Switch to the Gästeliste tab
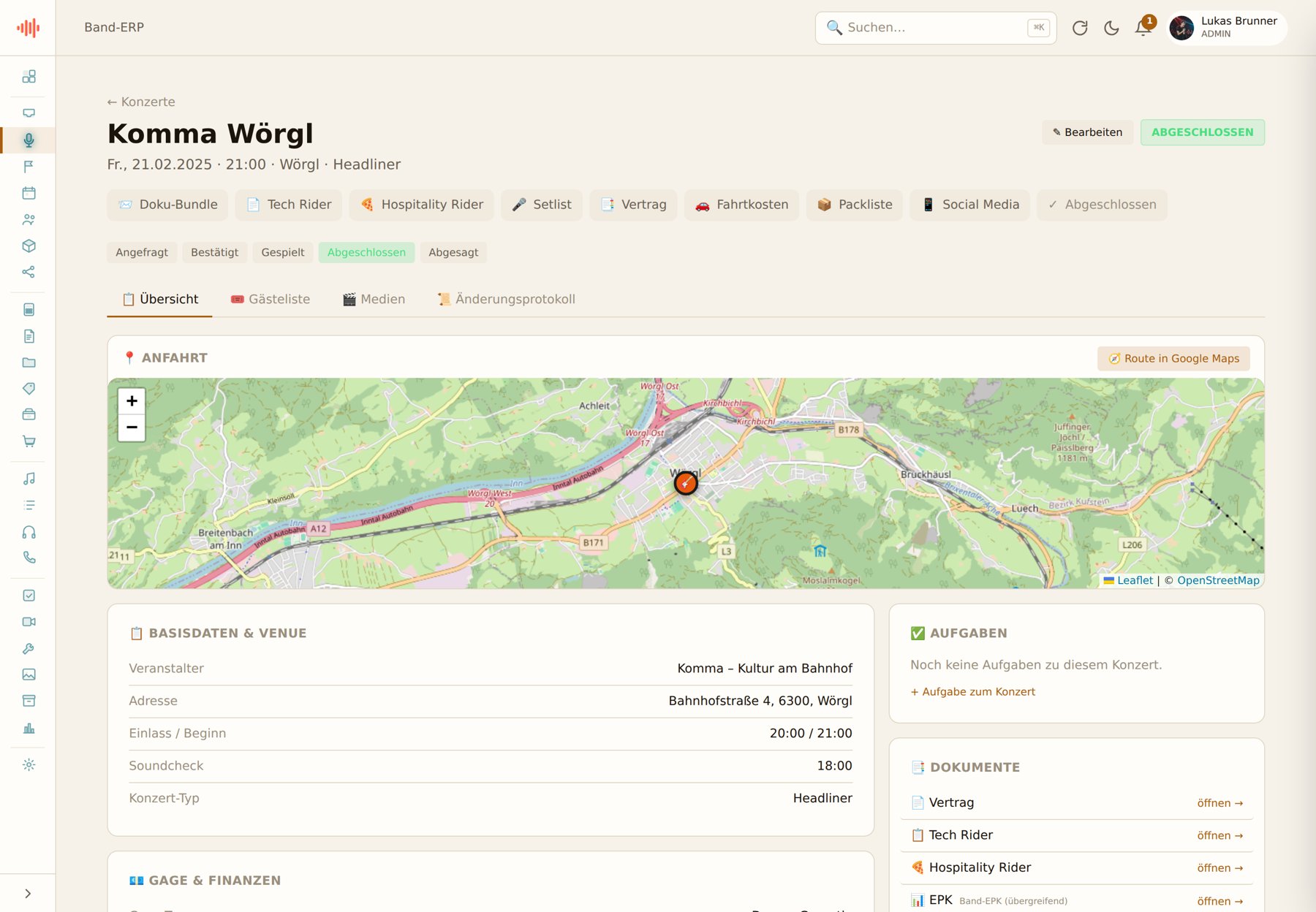 271,299
